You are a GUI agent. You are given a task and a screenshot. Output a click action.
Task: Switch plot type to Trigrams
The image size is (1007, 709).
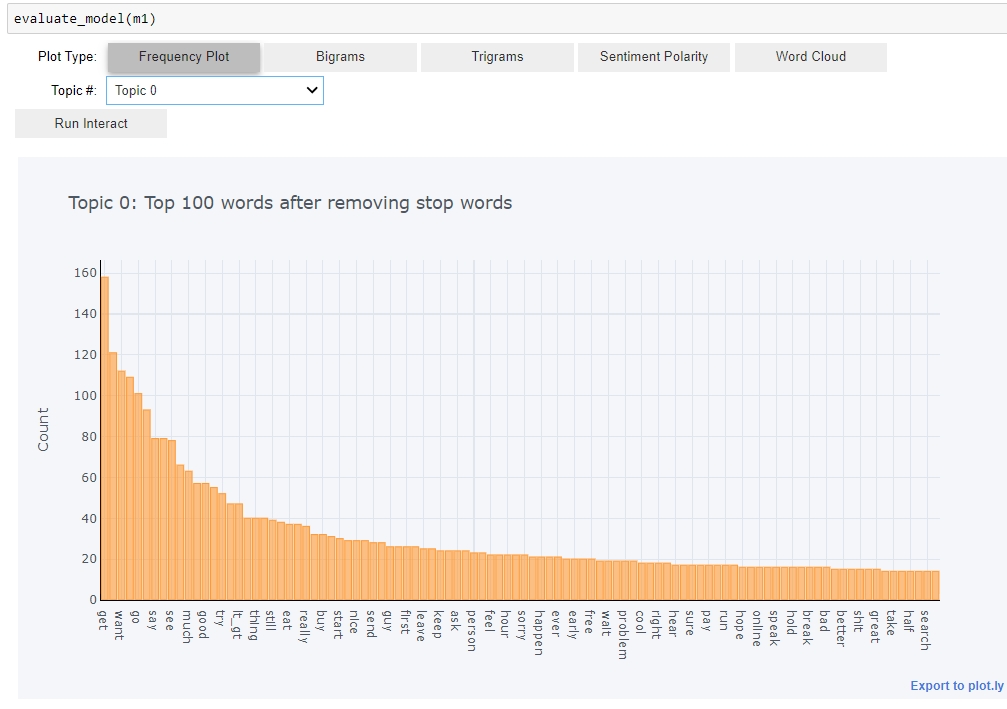point(497,57)
